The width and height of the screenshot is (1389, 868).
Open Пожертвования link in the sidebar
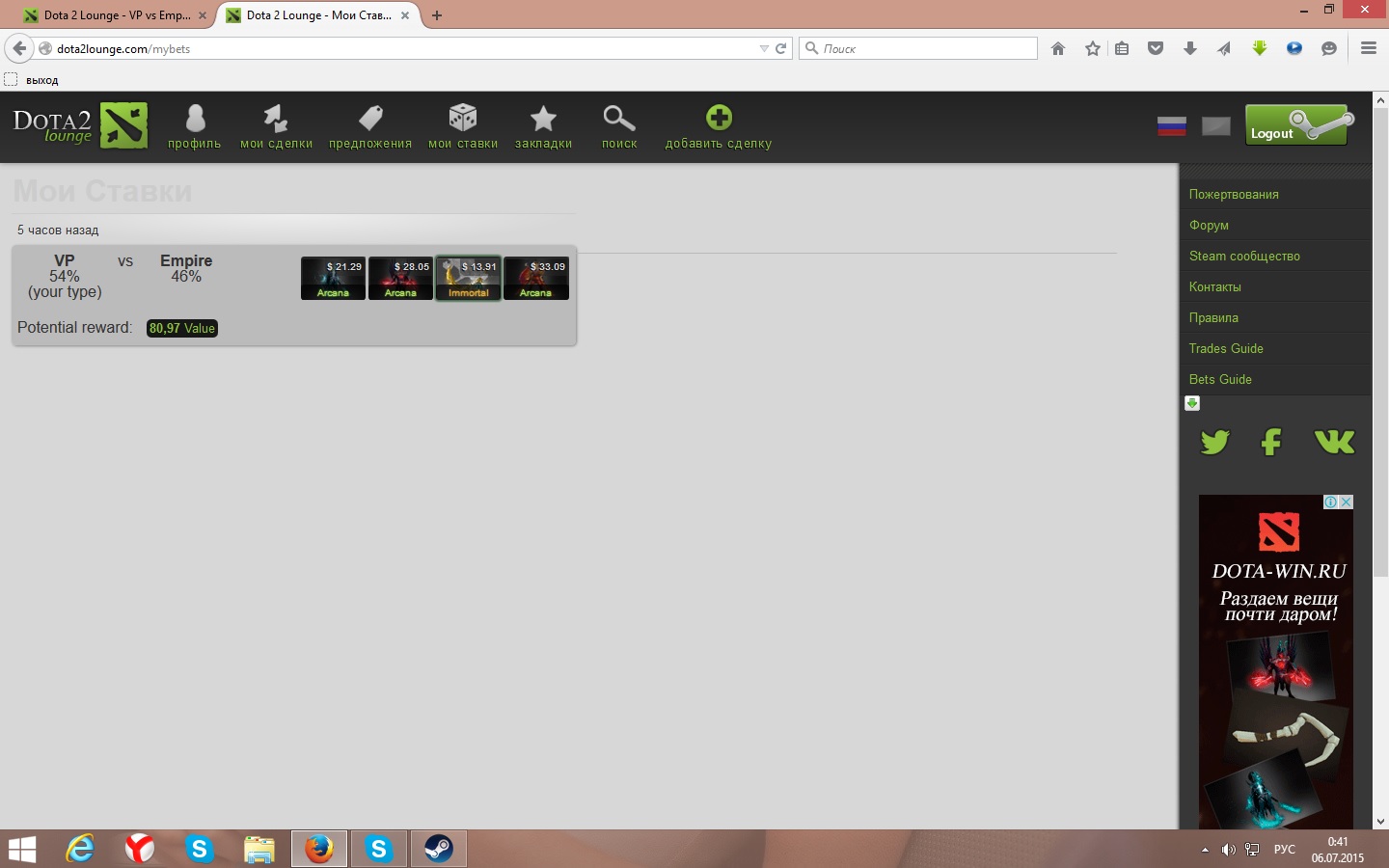tap(1234, 194)
